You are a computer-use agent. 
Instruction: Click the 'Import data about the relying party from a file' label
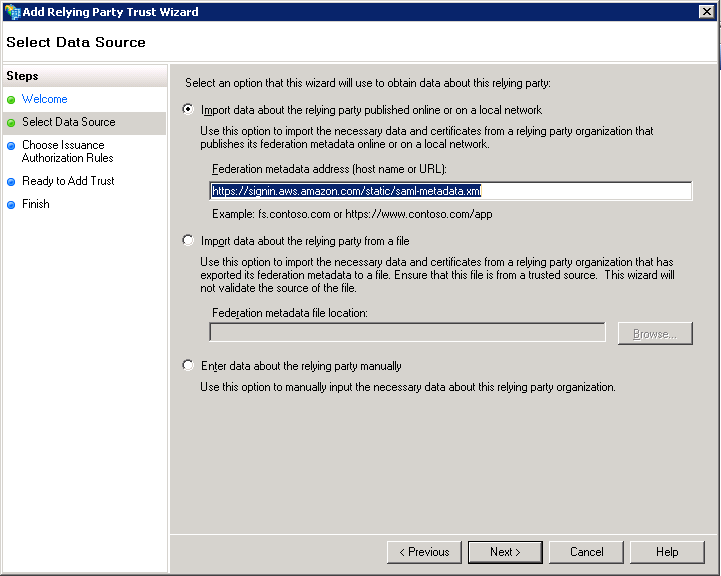click(x=305, y=241)
